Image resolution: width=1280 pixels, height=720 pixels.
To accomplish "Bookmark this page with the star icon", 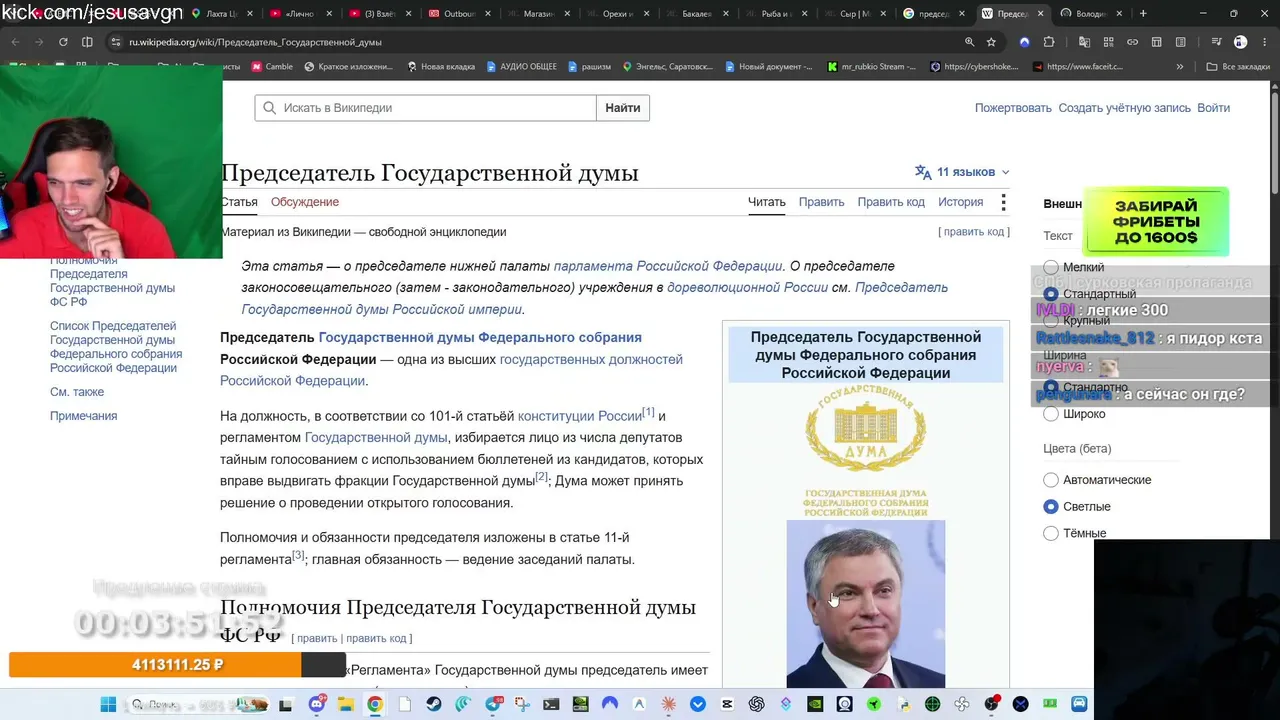I will tap(991, 42).
